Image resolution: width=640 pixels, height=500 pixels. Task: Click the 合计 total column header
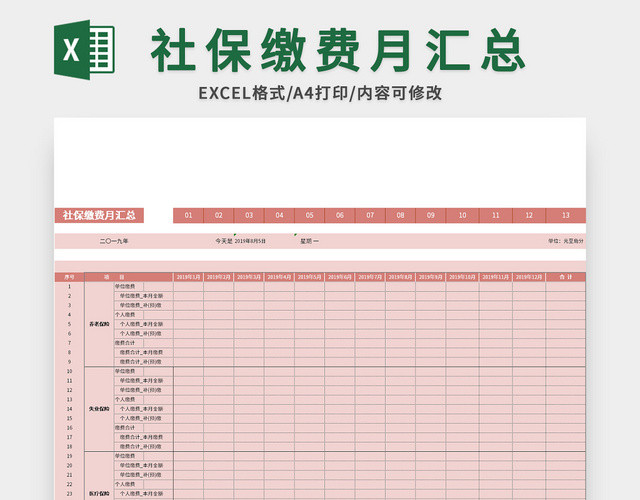566,277
